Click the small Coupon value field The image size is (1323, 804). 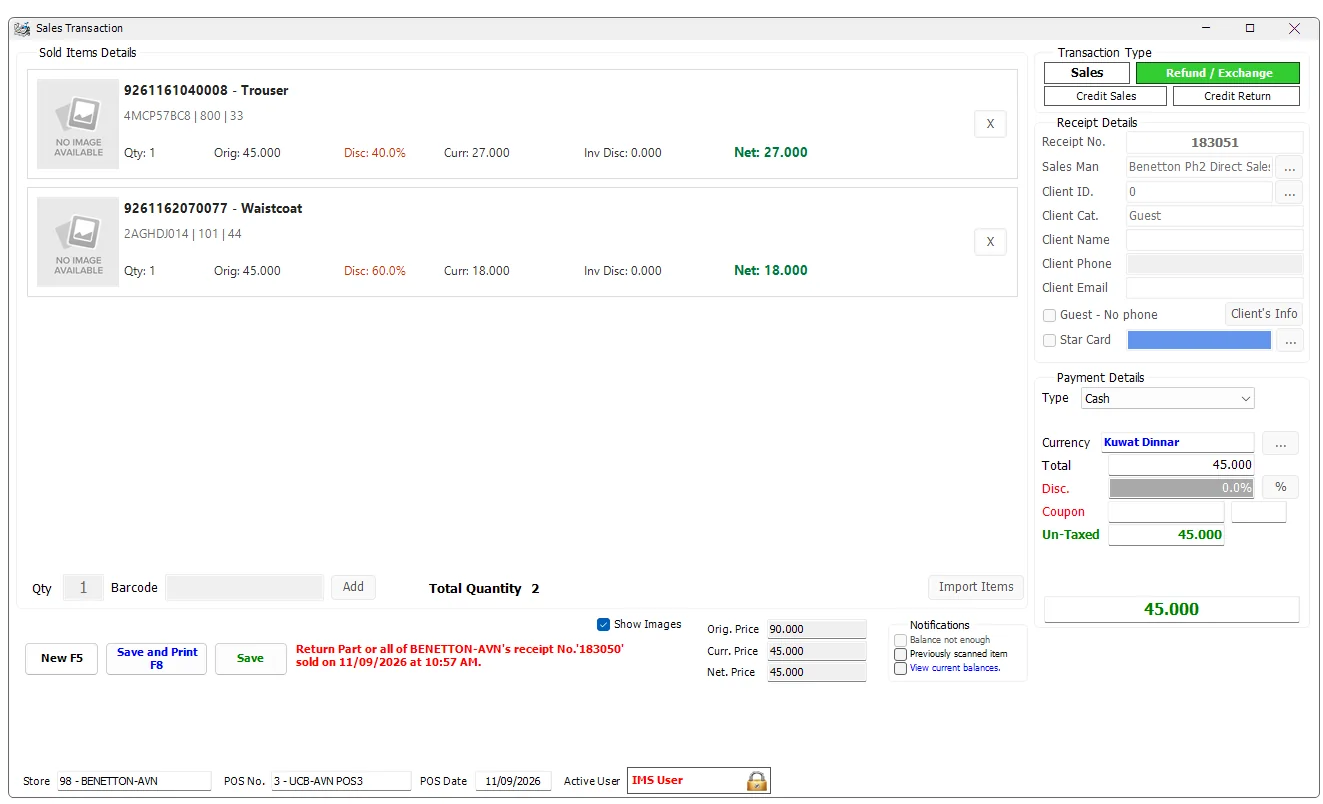tap(1258, 512)
